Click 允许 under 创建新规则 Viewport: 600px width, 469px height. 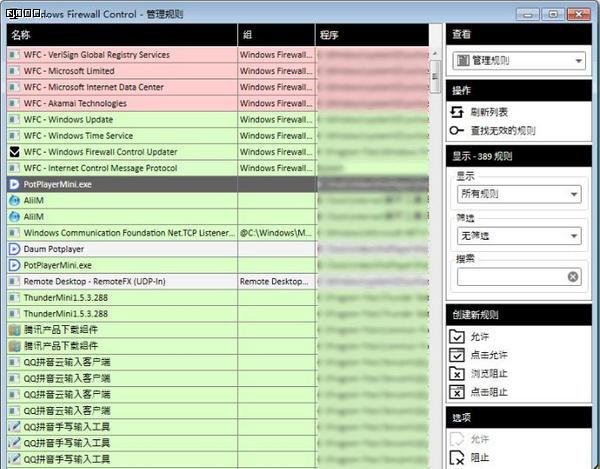coord(479,337)
